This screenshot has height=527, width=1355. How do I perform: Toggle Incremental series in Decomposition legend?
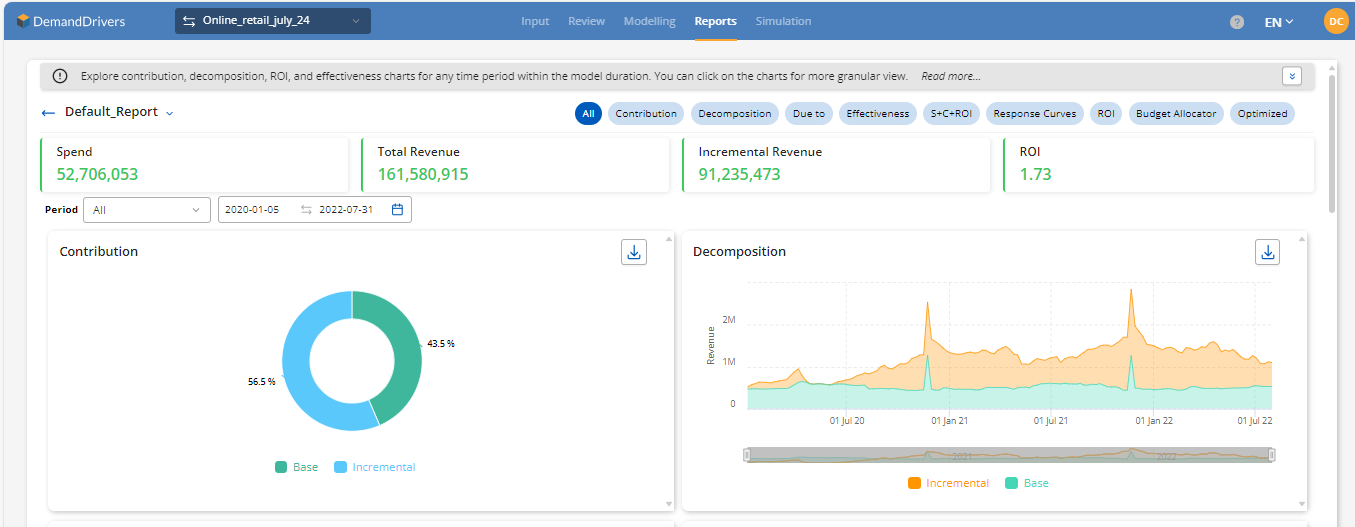coord(948,483)
